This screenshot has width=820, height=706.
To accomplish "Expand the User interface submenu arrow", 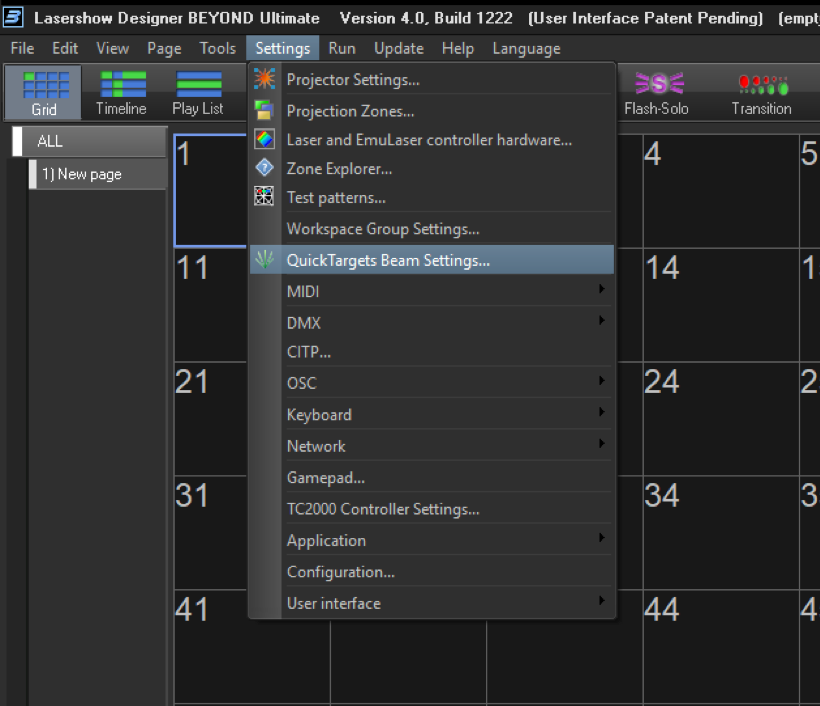I will (602, 600).
